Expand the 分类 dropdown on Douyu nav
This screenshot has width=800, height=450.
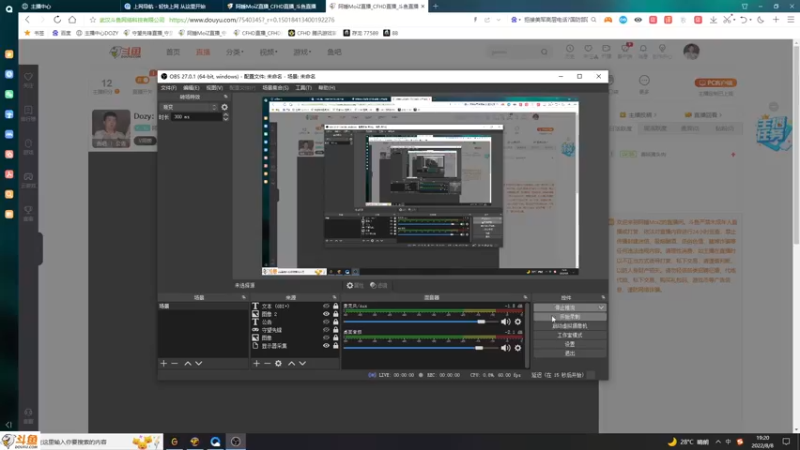click(x=235, y=52)
